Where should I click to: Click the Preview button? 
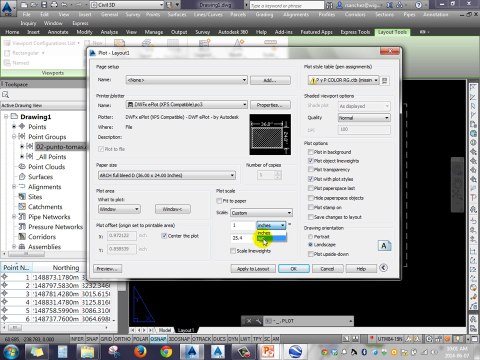click(x=107, y=269)
